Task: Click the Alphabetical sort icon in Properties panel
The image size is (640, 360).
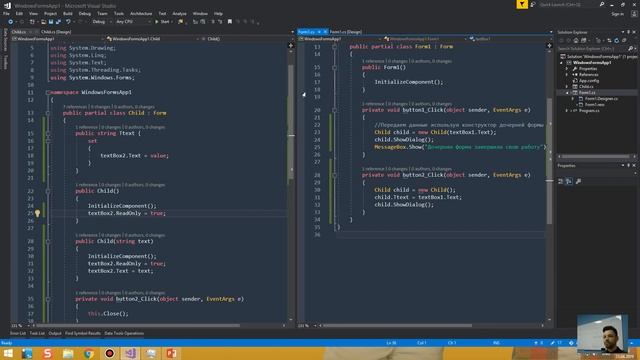Action: (569, 181)
